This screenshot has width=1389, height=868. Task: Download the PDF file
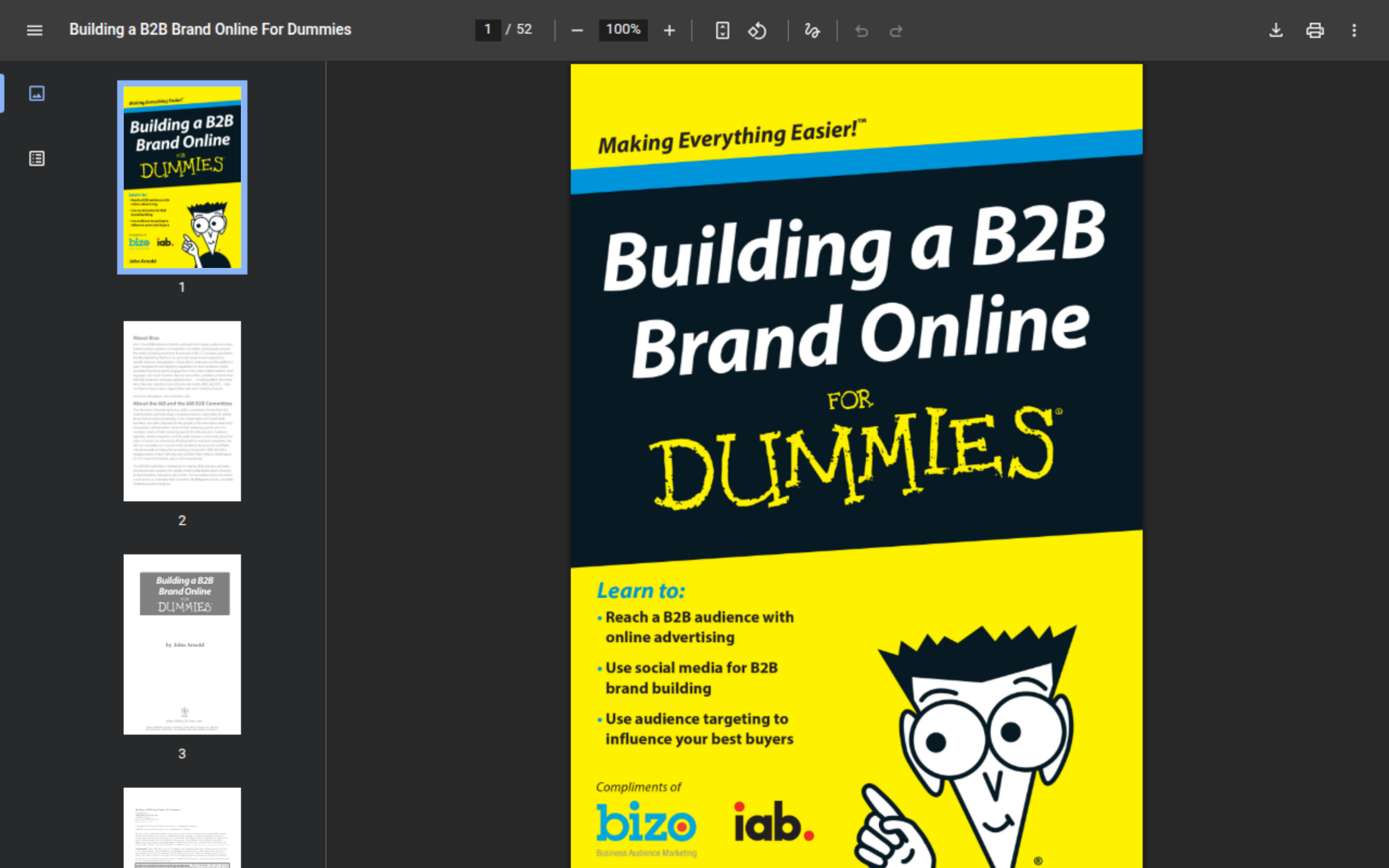[1276, 30]
